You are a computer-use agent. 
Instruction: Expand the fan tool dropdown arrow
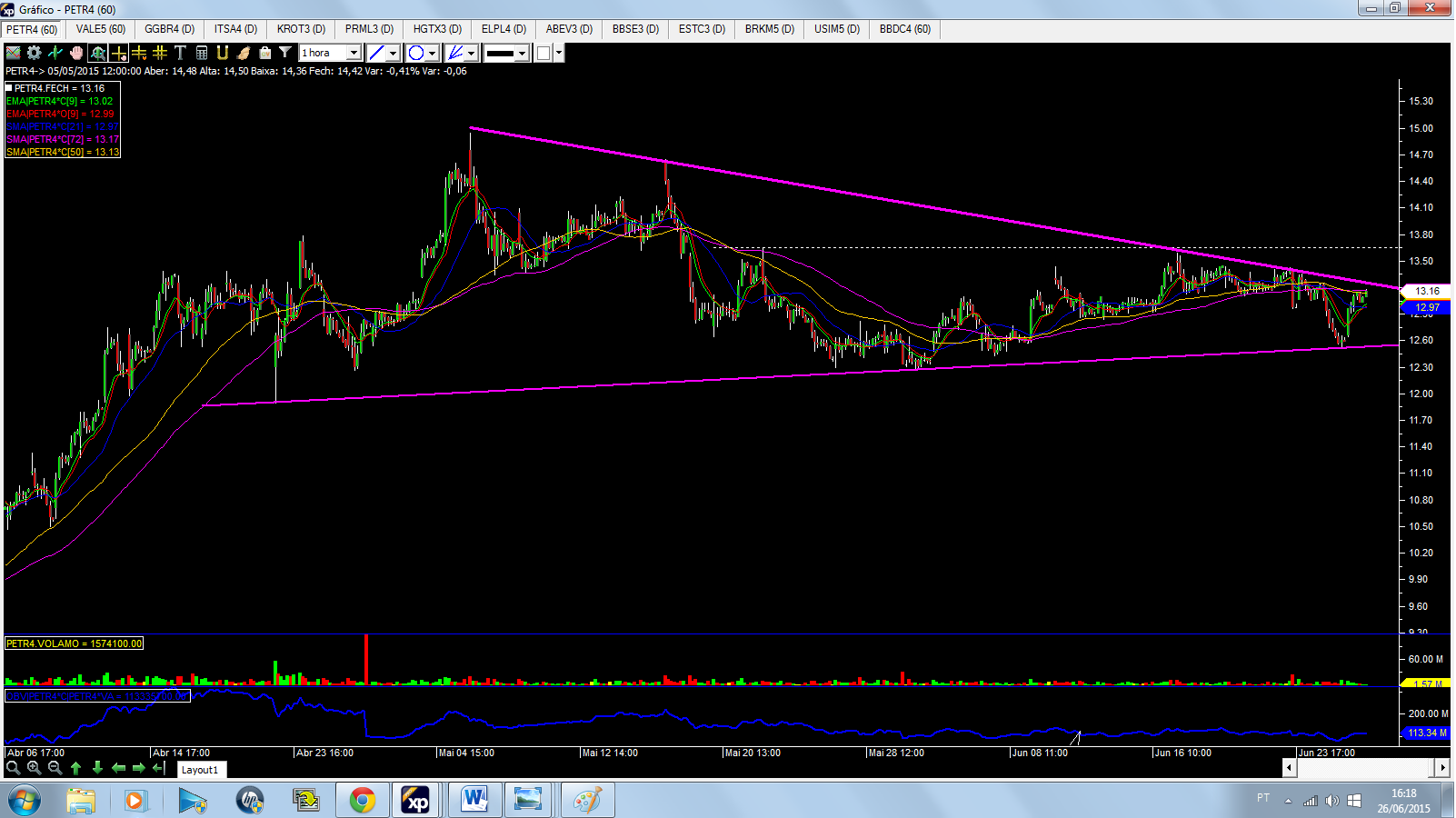472,53
